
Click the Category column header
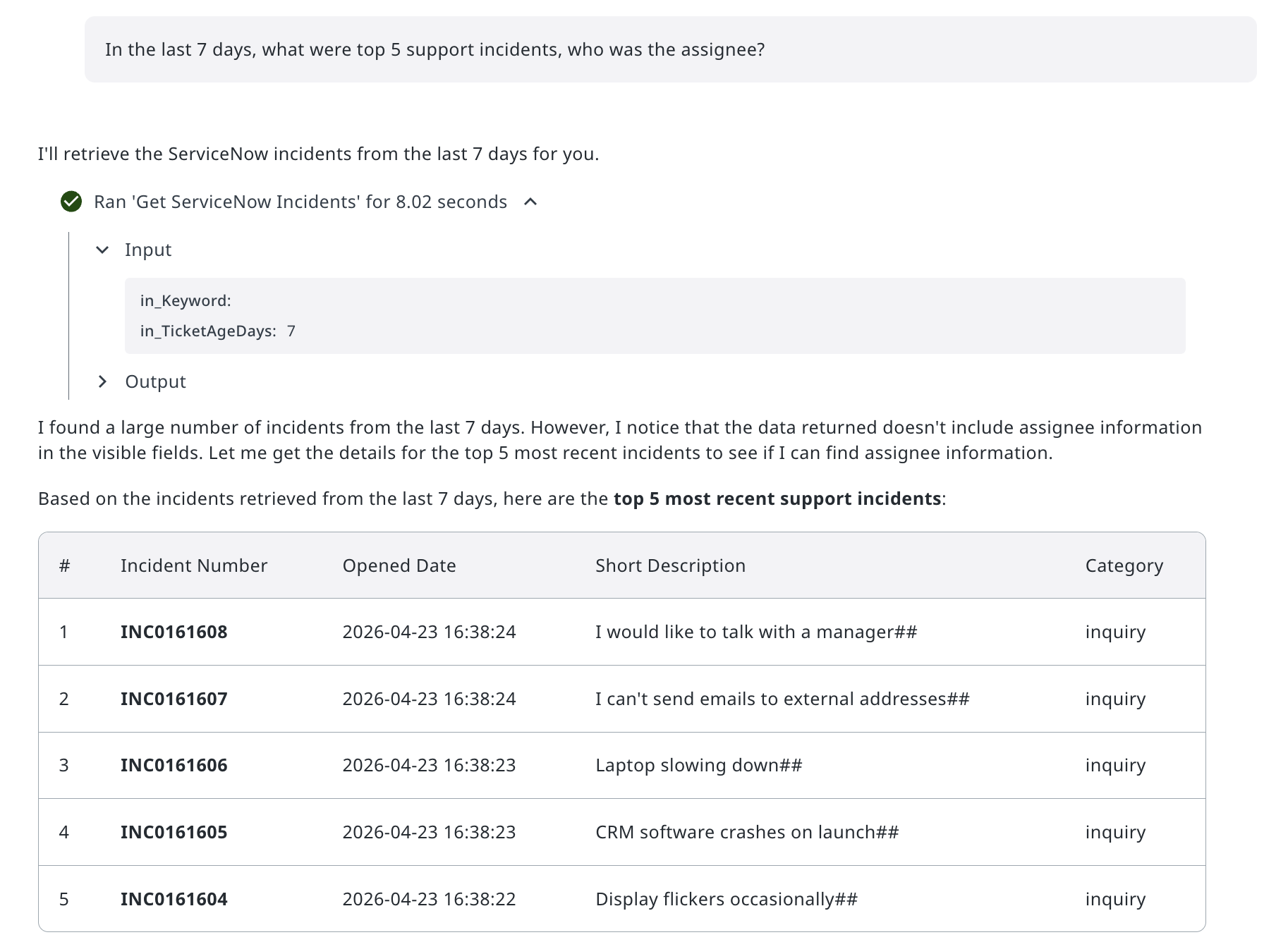tap(1124, 565)
